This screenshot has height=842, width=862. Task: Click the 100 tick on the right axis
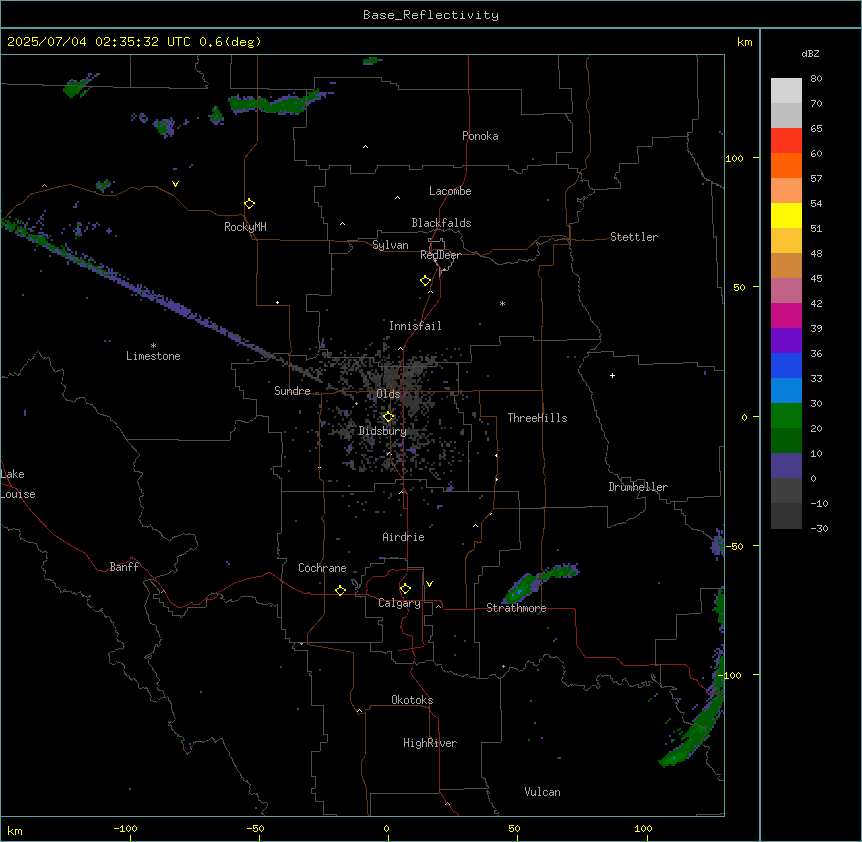pyautogui.click(x=734, y=158)
